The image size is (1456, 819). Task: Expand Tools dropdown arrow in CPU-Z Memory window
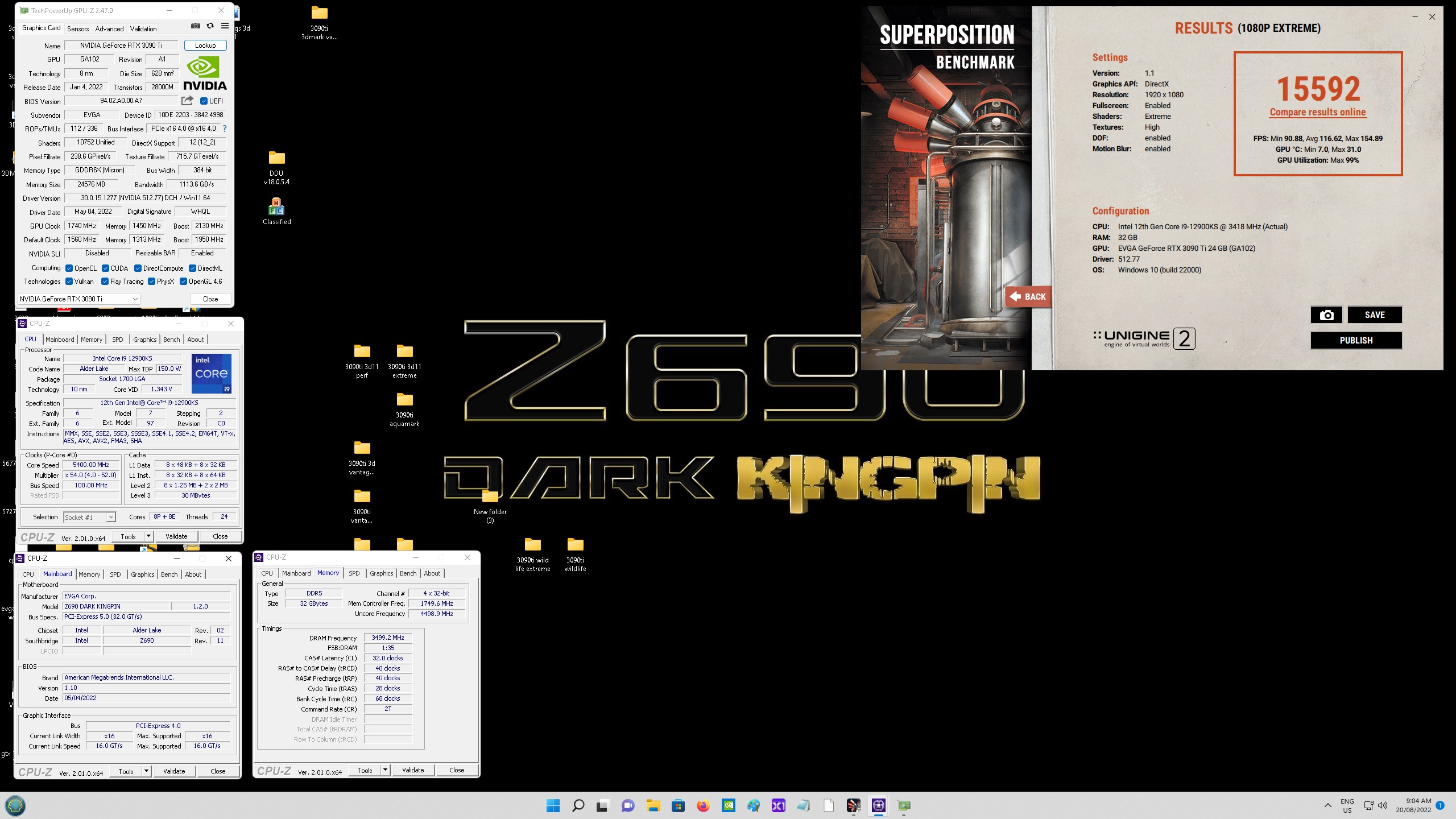[385, 770]
